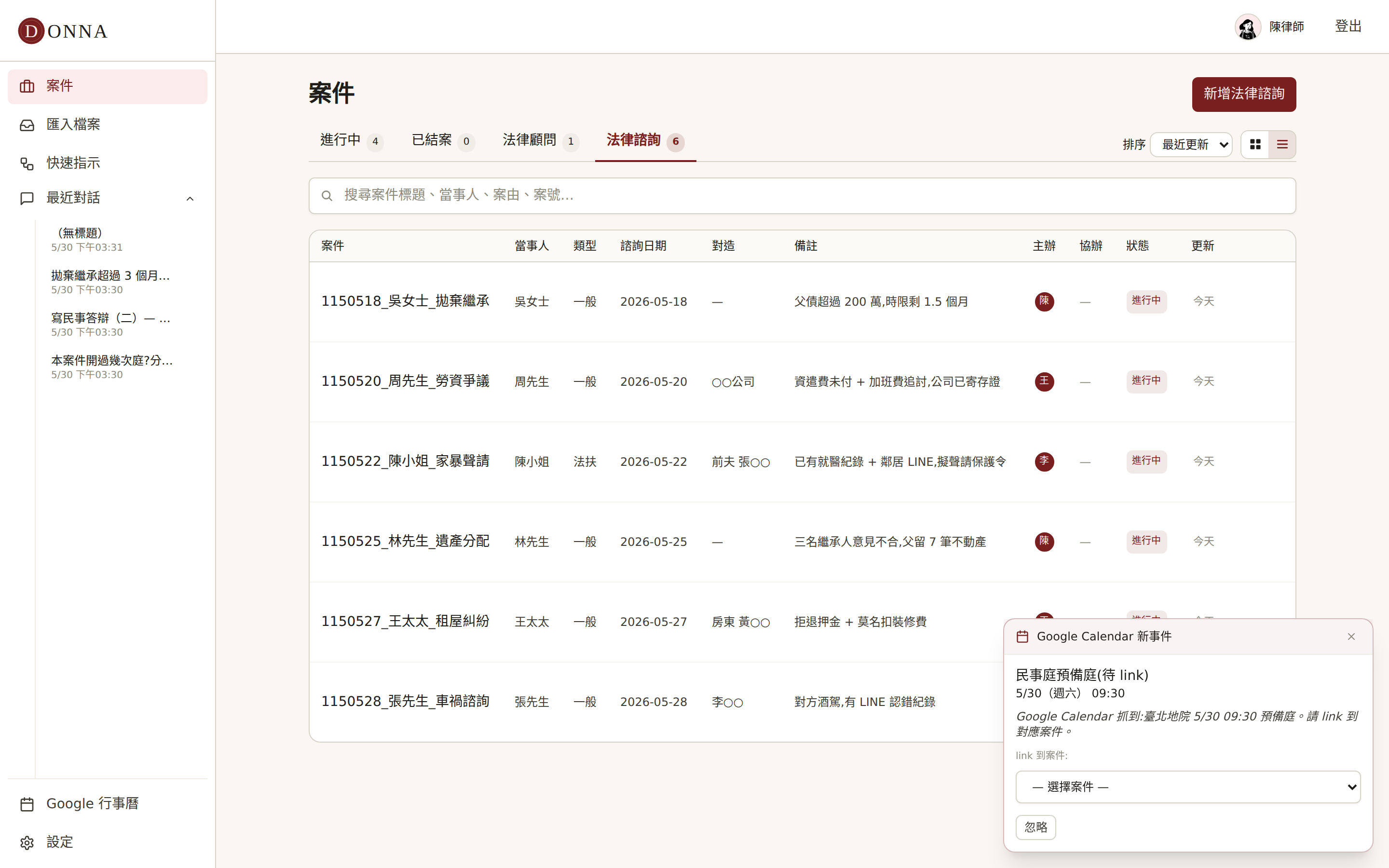Image resolution: width=1389 pixels, height=868 pixels.
Task: Focus the 搜尋案件標題 search field
Action: tap(802, 196)
